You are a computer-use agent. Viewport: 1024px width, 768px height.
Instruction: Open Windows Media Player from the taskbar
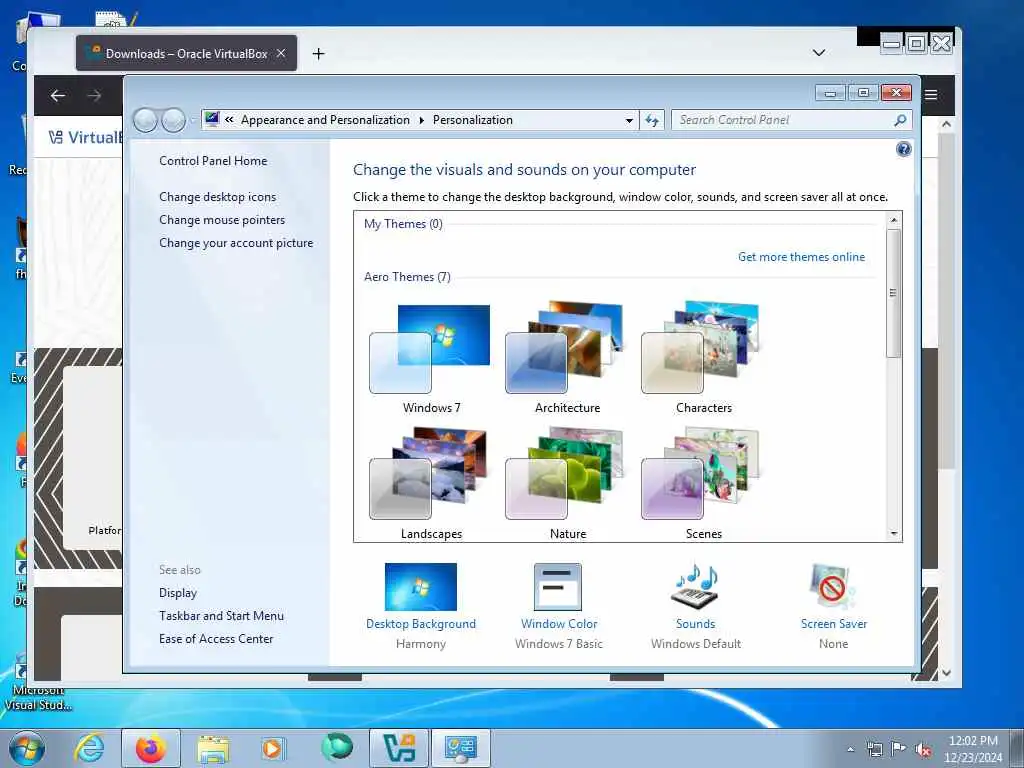coord(272,748)
